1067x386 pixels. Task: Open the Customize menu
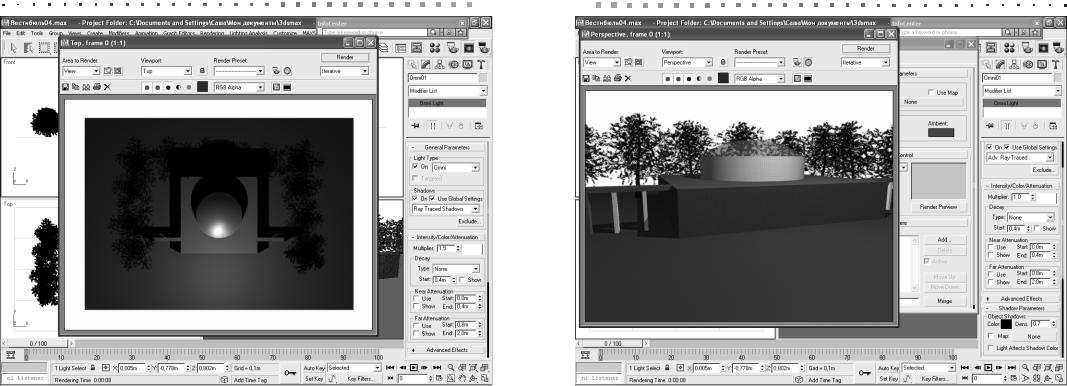[x=284, y=33]
